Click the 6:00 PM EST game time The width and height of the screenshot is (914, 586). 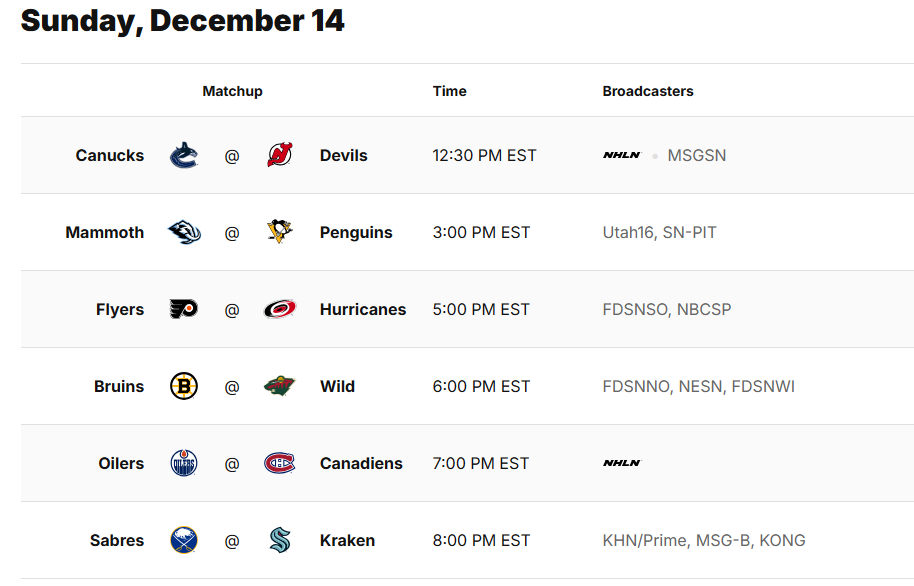tap(481, 386)
